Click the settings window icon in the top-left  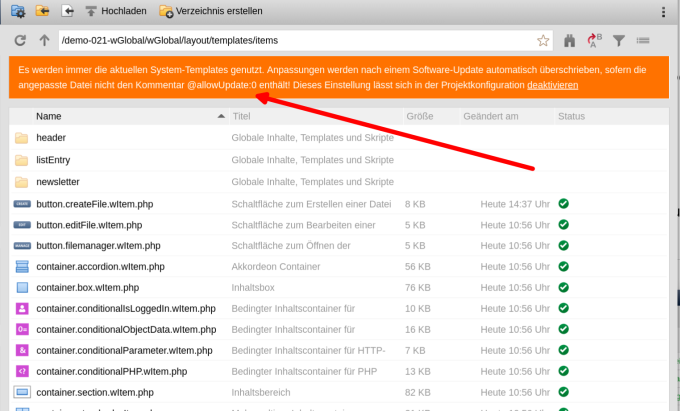(x=17, y=11)
